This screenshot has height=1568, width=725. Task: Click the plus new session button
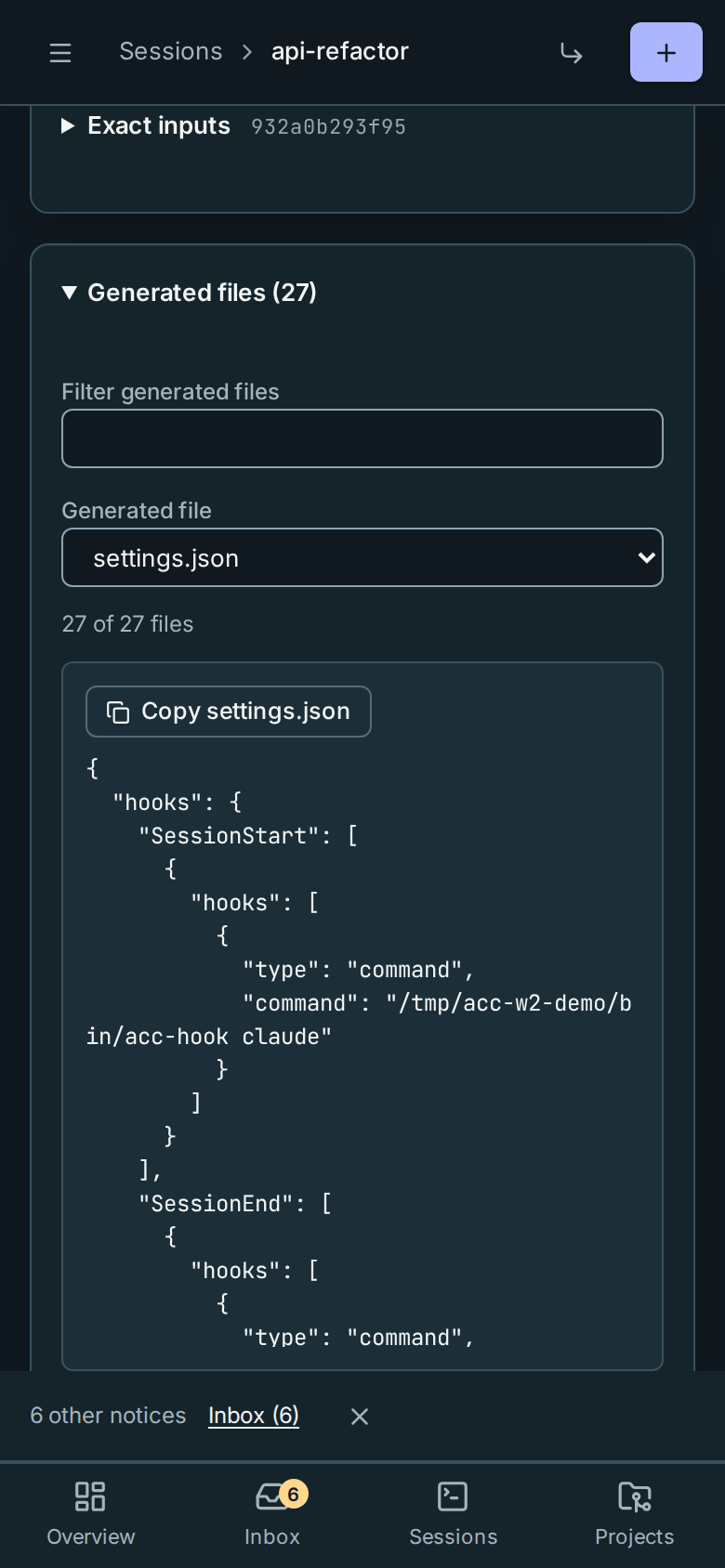(x=666, y=52)
